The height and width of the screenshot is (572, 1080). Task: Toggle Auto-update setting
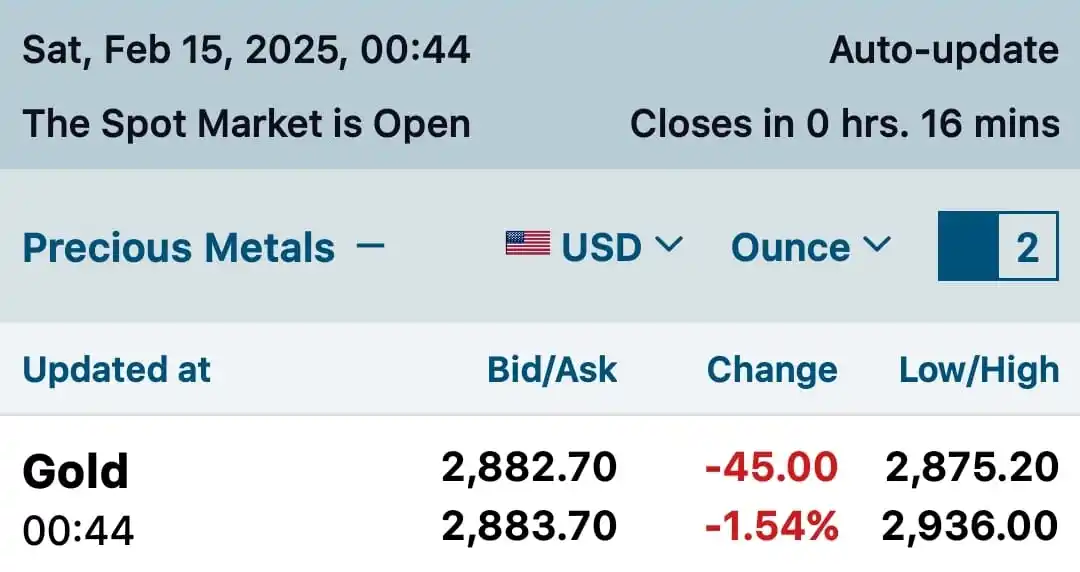coord(944,50)
